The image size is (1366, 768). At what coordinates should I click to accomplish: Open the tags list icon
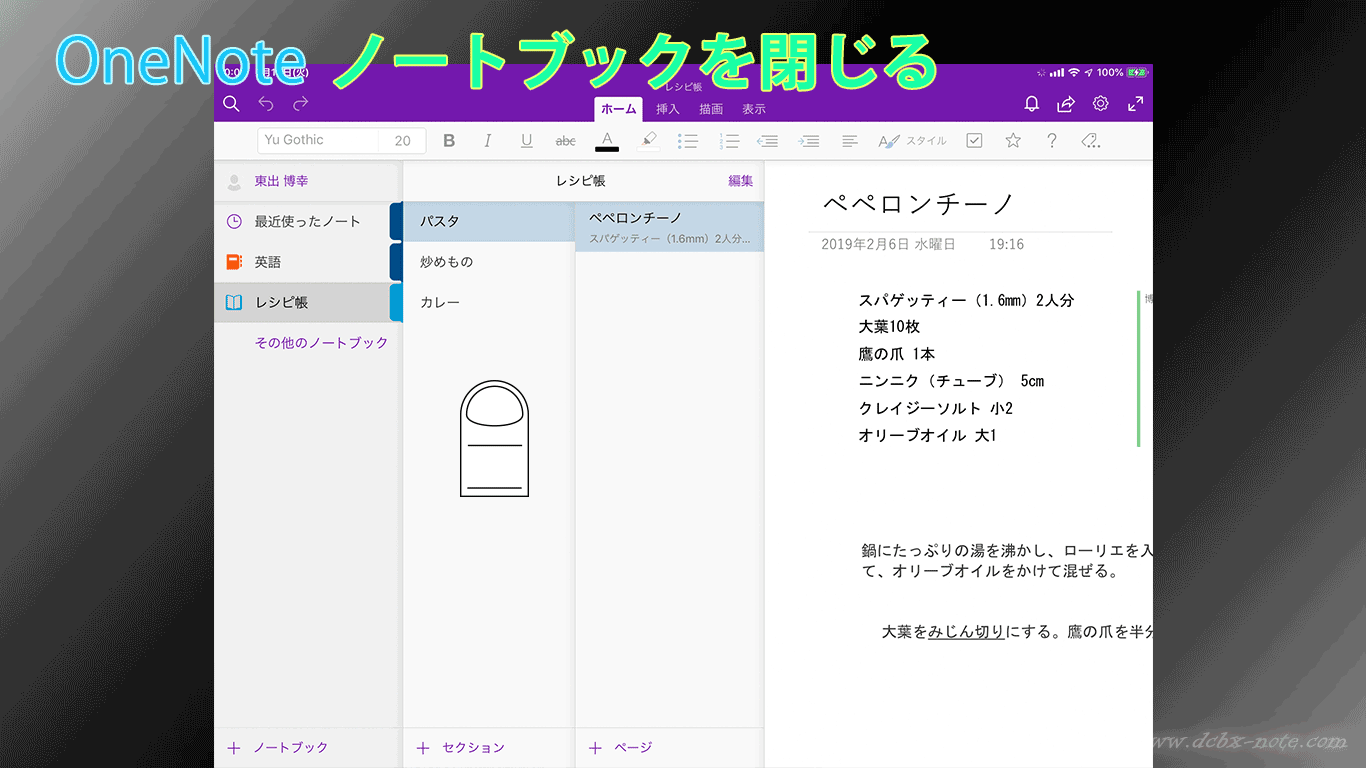[x=1091, y=141]
